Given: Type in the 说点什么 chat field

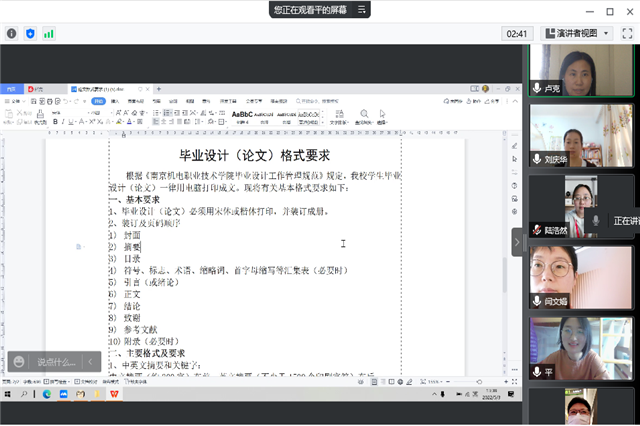Looking at the screenshot, I should (x=55, y=361).
